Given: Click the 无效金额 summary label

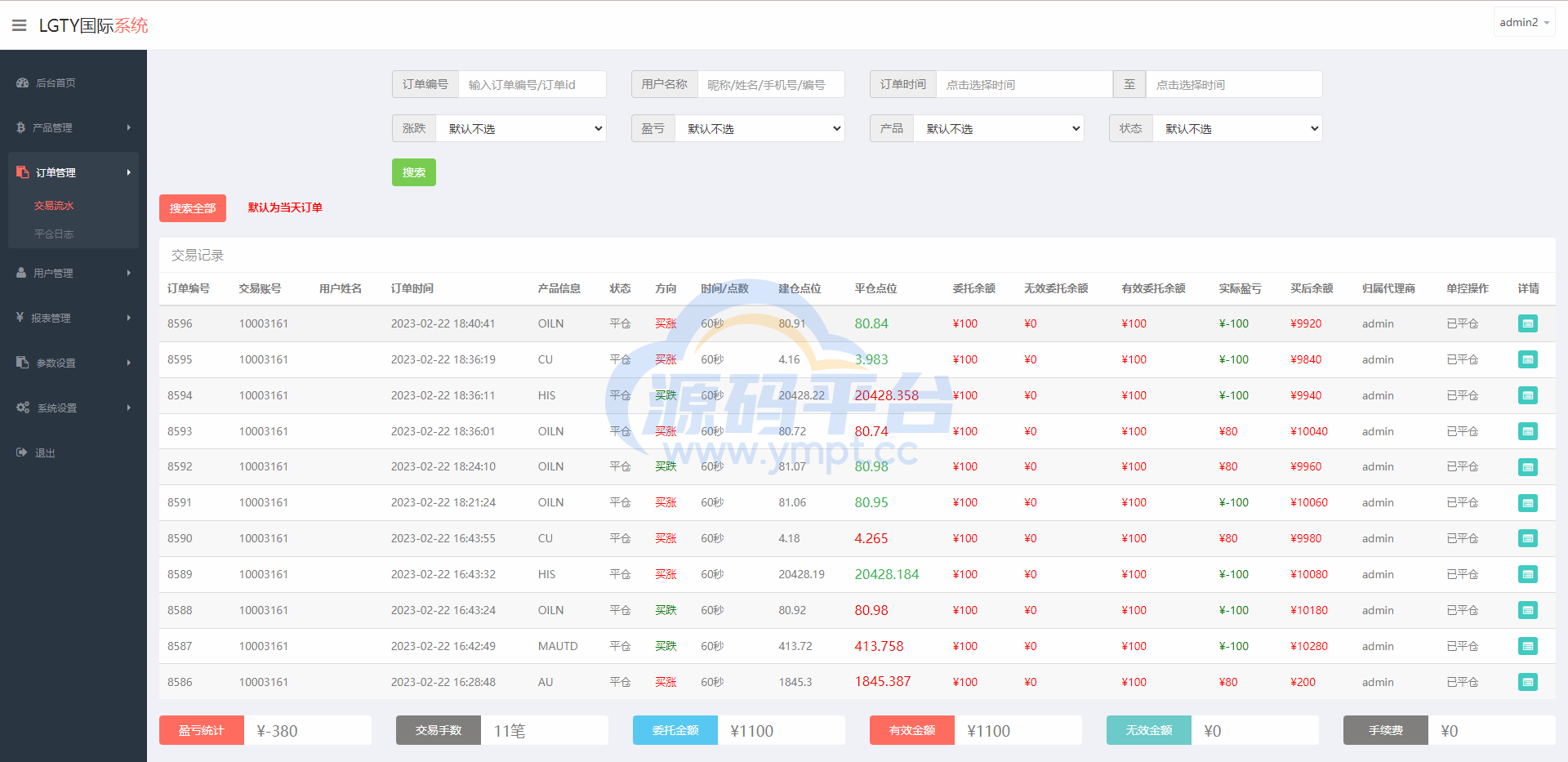Looking at the screenshot, I should pyautogui.click(x=1149, y=730).
